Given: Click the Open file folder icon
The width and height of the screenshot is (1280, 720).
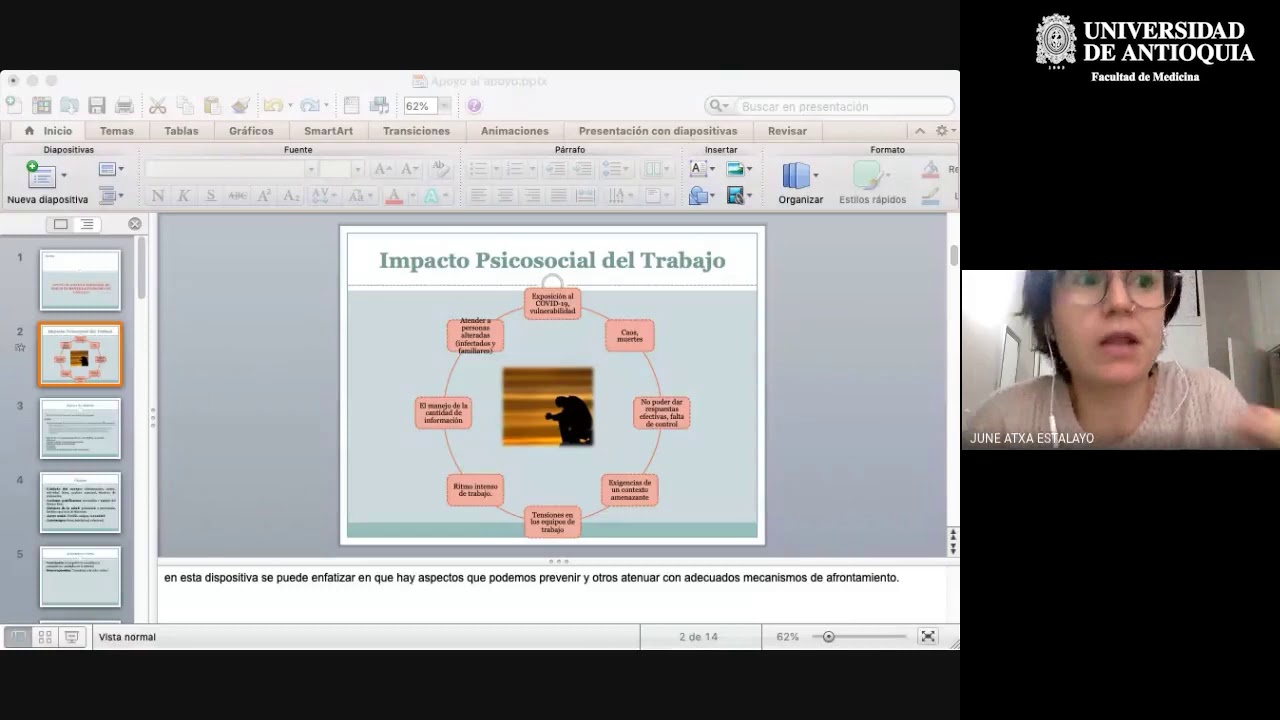Looking at the screenshot, I should click(69, 105).
